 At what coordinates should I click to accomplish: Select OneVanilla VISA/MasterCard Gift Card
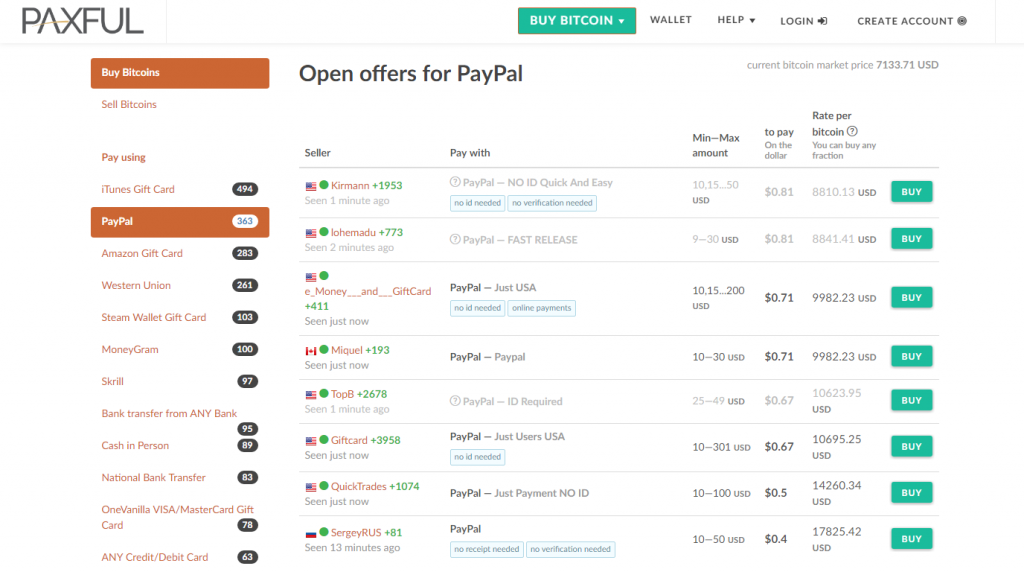[x=177, y=517]
